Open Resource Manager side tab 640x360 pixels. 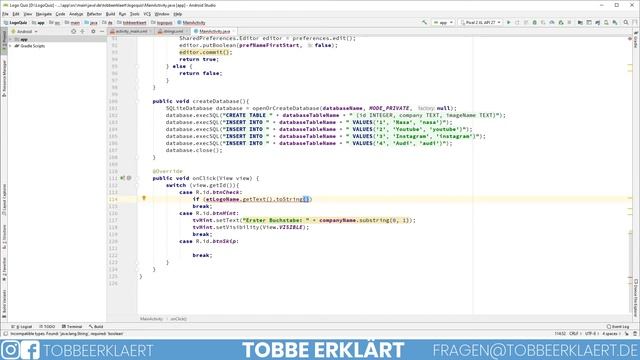point(4,78)
